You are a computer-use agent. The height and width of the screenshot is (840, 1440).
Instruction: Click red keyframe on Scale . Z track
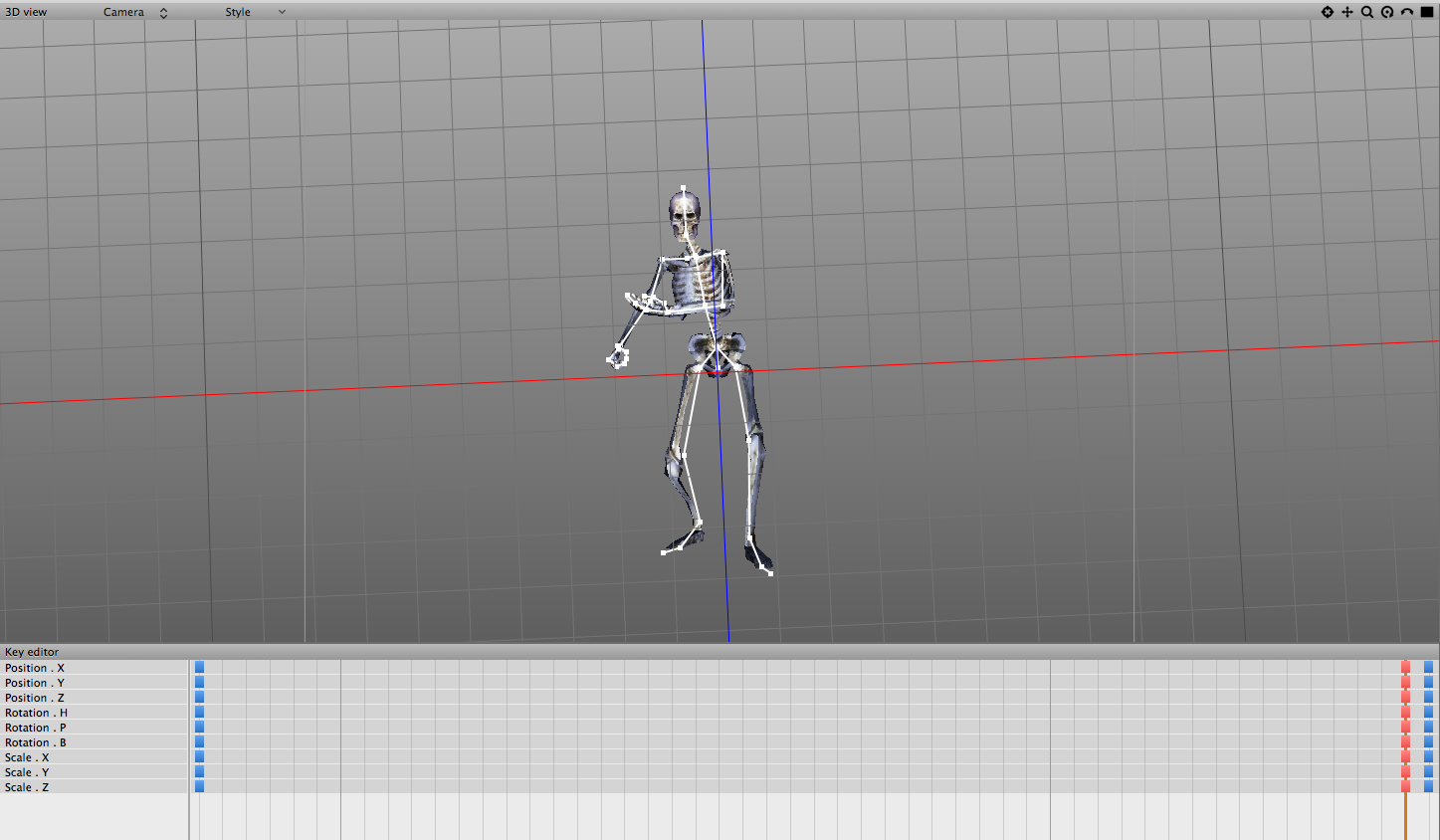pos(1405,787)
